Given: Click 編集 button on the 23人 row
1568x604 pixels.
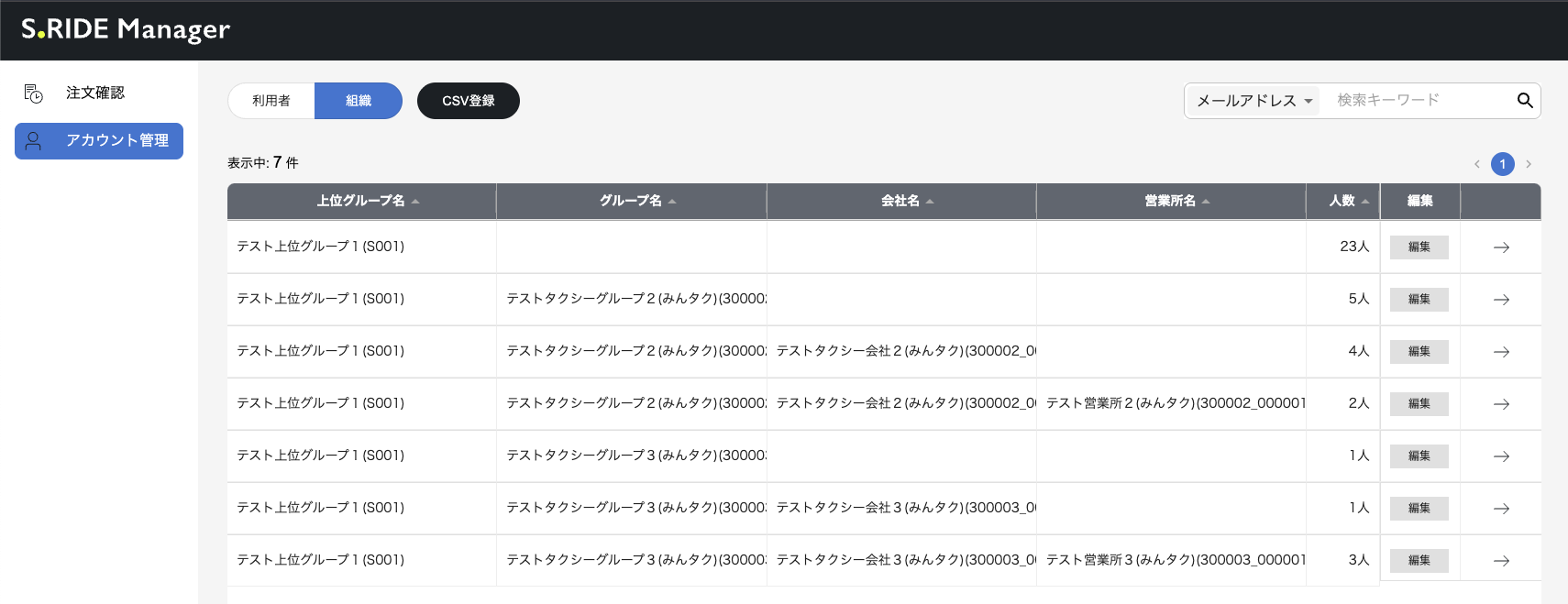Looking at the screenshot, I should pos(1419,247).
